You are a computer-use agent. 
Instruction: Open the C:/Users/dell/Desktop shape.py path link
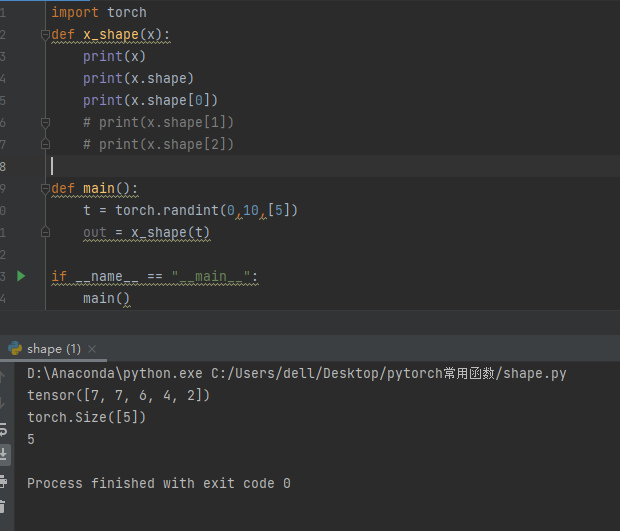(x=388, y=373)
